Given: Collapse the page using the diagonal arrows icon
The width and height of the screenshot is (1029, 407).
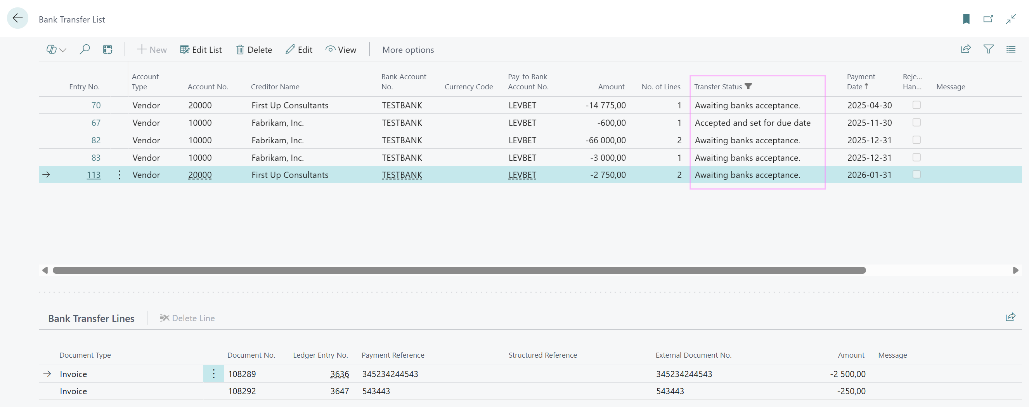Looking at the screenshot, I should click(1011, 19).
